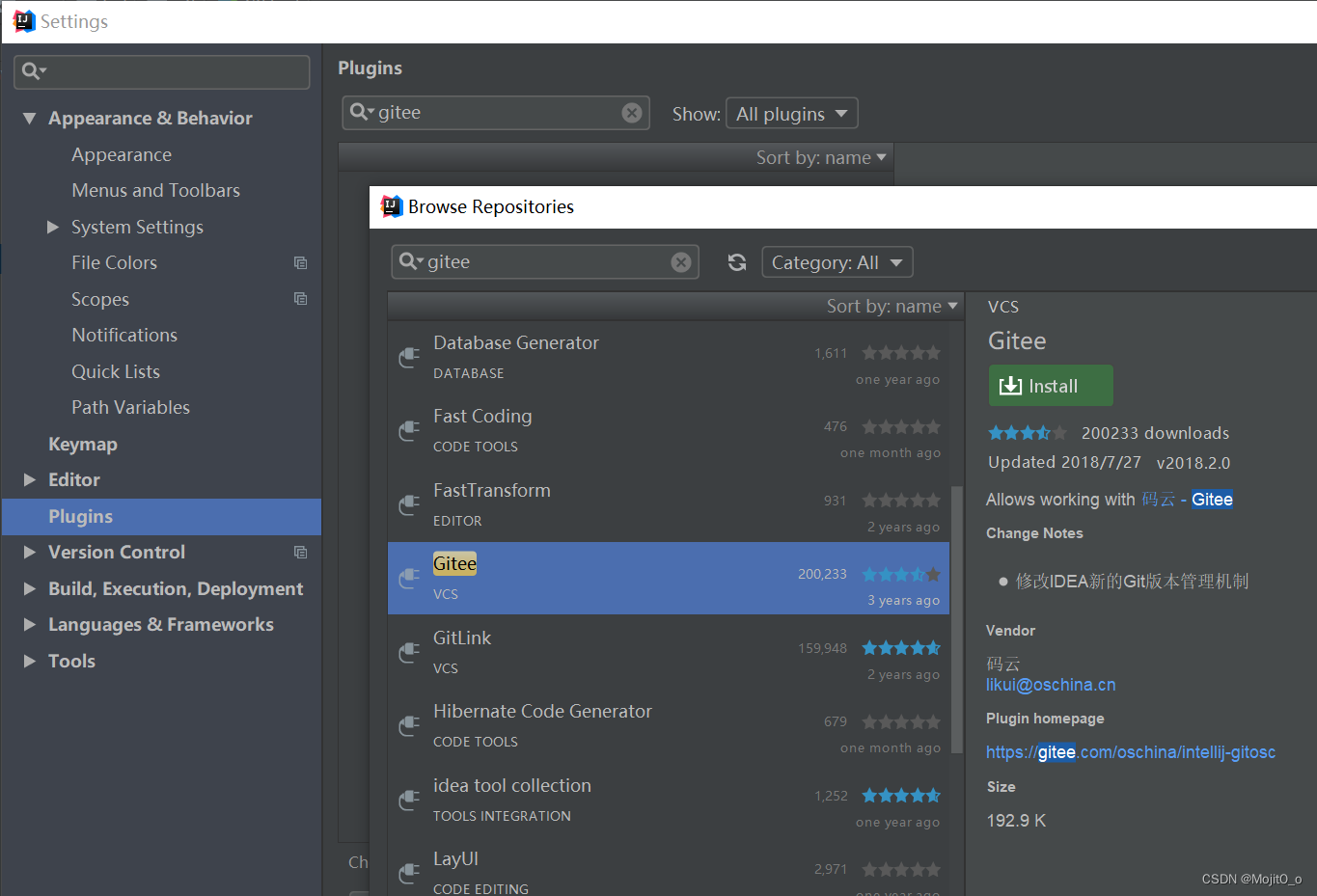This screenshot has width=1317, height=896.
Task: Select Keymap in settings tree
Action: pyautogui.click(x=83, y=444)
